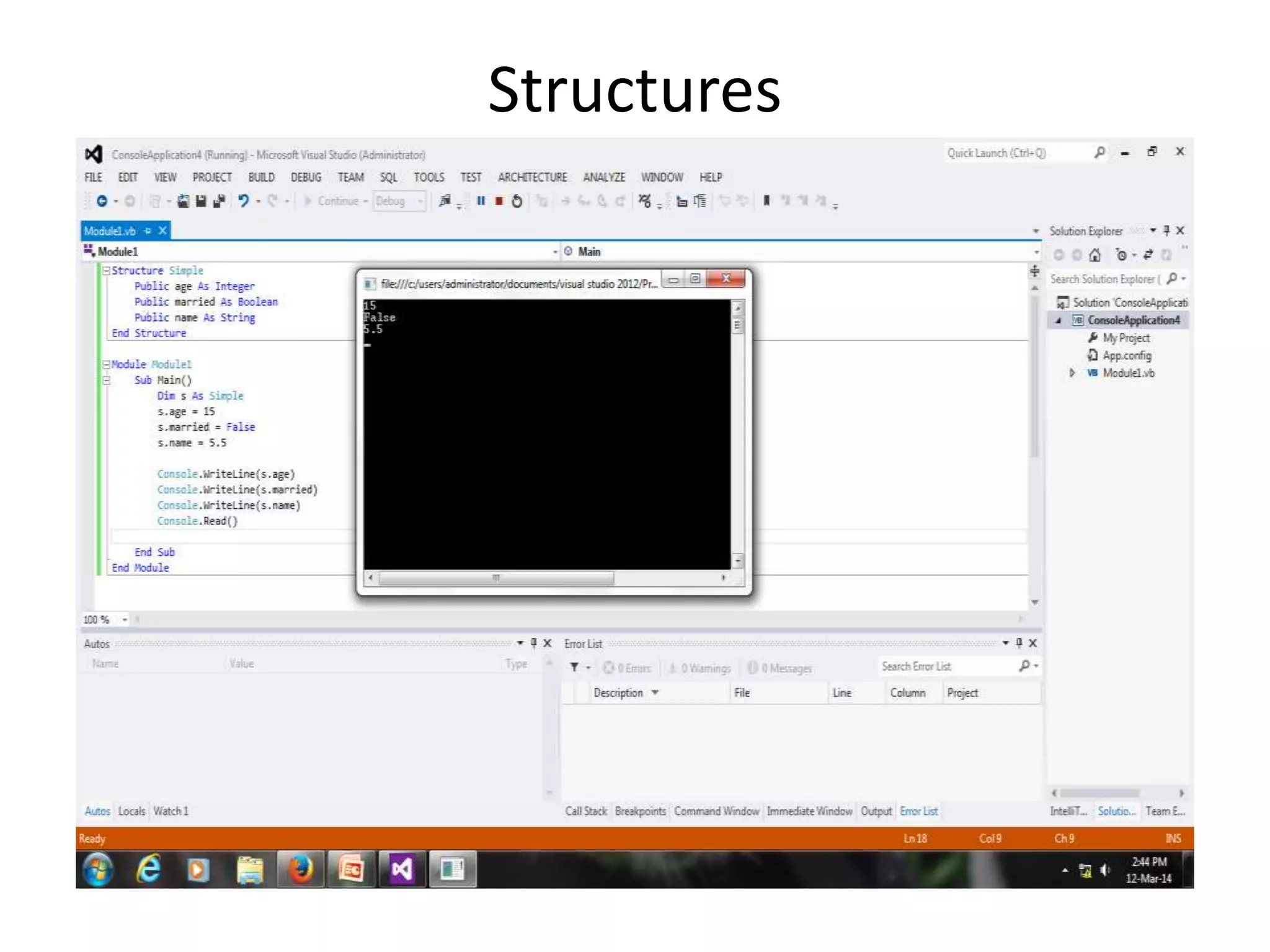Collapse the Module Module1 code region
1270x952 pixels.
pyautogui.click(x=106, y=364)
